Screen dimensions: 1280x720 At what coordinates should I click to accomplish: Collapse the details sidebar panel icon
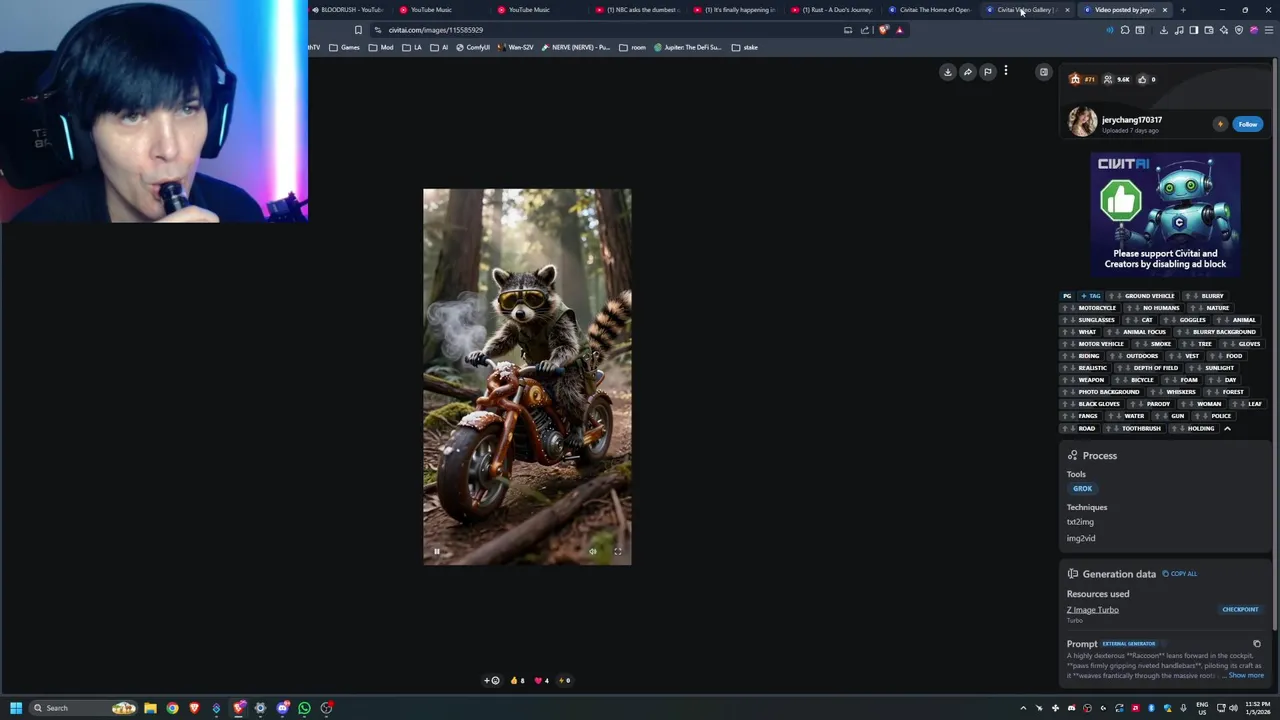click(x=1044, y=72)
